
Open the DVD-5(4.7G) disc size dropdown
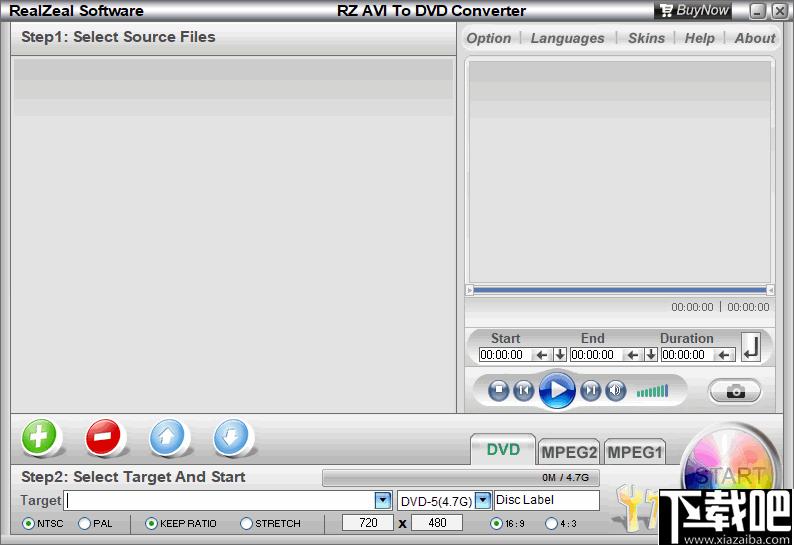484,500
